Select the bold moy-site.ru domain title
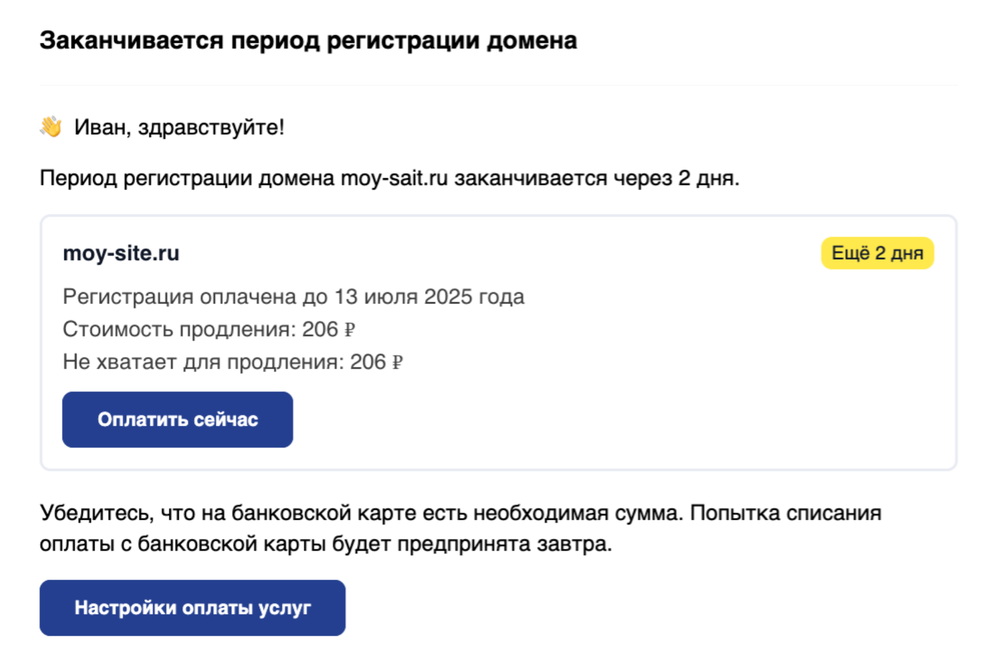 click(121, 254)
